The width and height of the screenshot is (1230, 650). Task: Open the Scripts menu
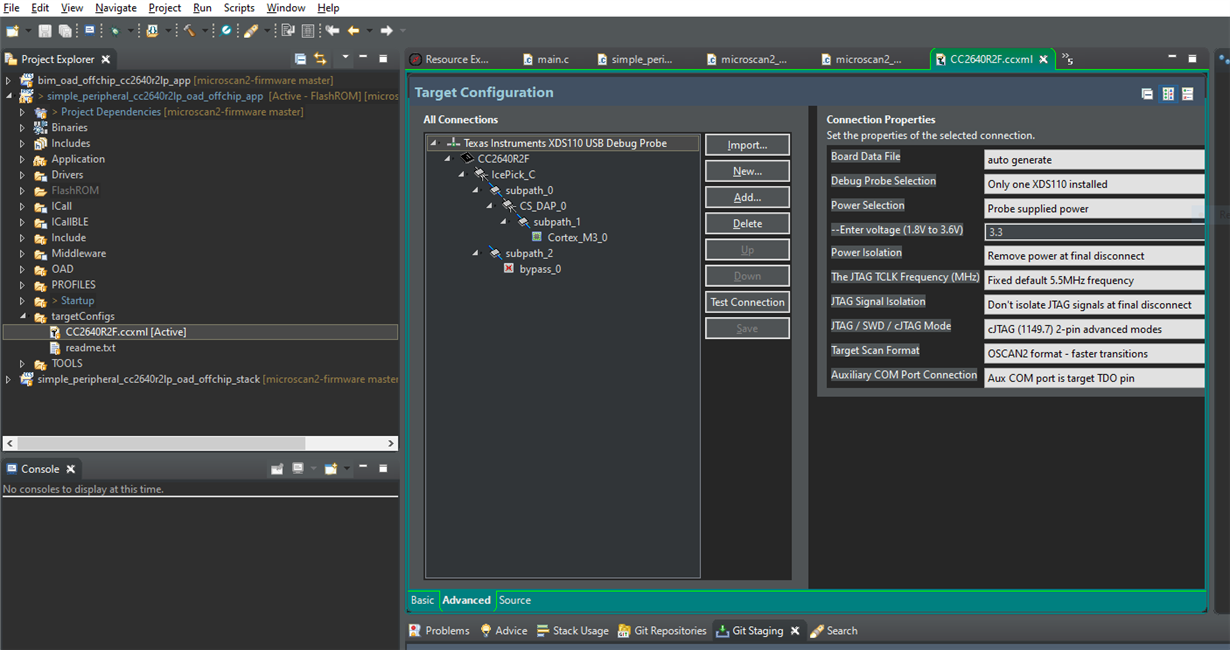click(x=238, y=8)
